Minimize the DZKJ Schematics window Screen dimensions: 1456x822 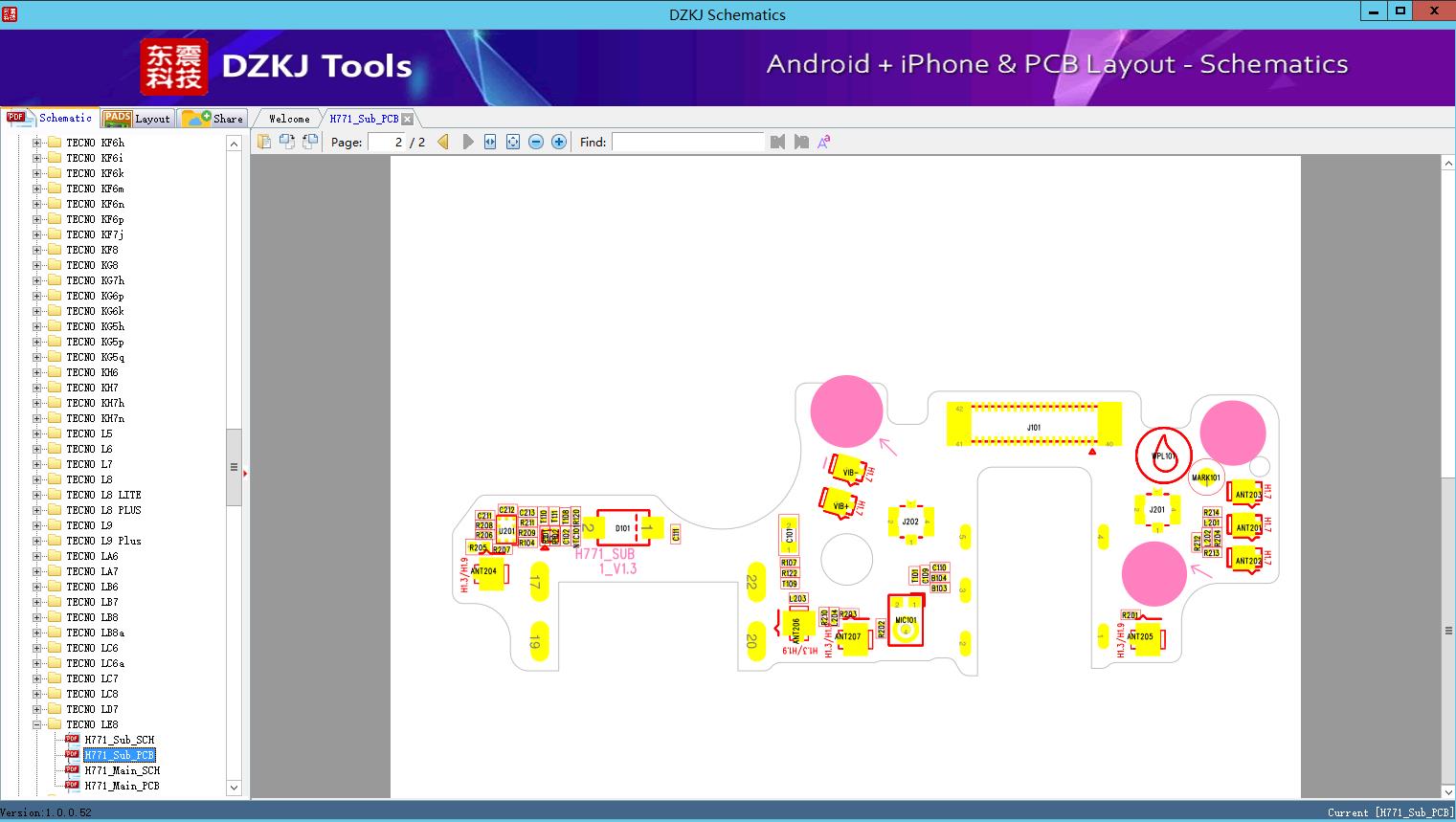click(1374, 11)
